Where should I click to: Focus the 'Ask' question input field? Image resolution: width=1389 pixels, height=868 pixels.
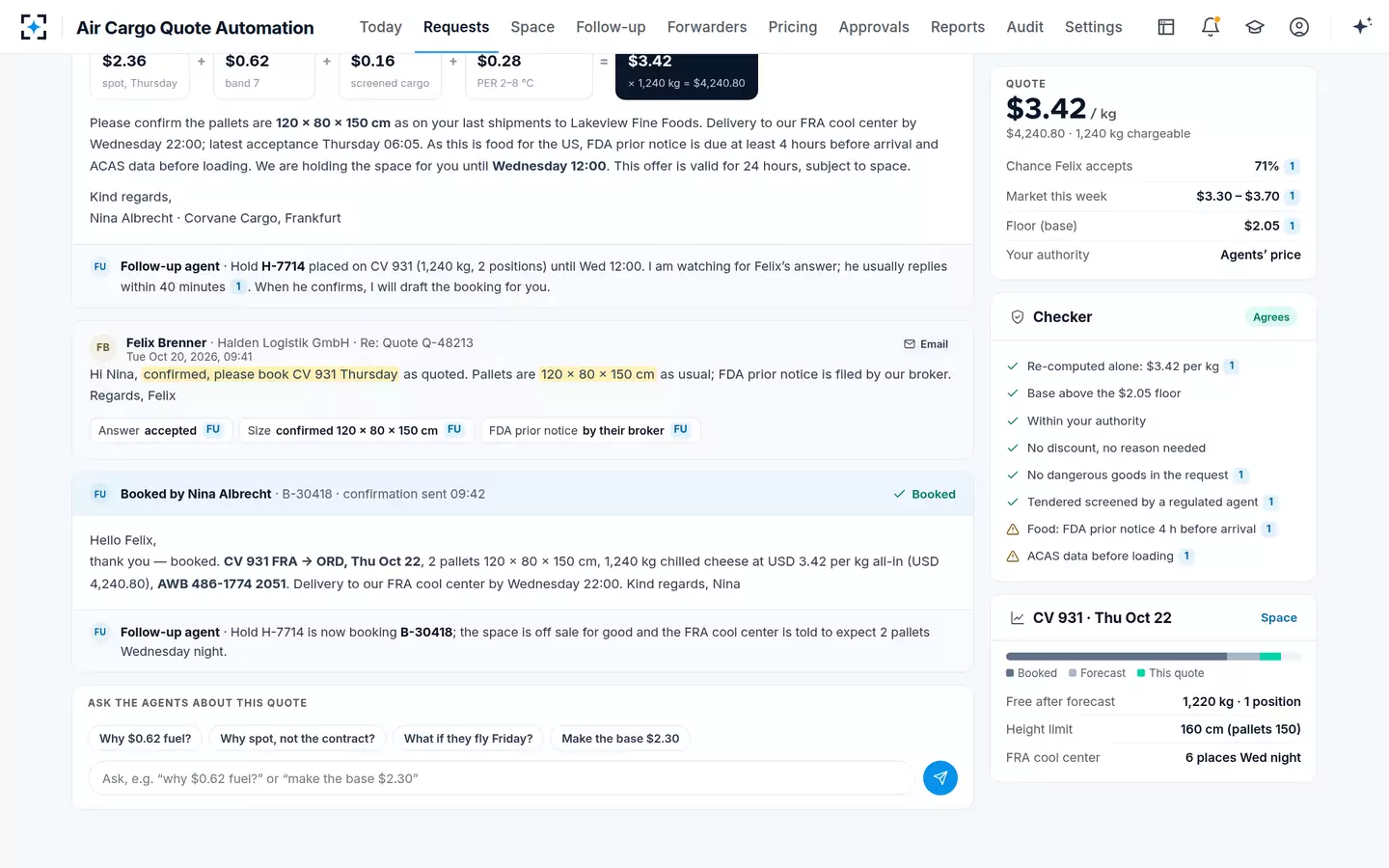(501, 778)
